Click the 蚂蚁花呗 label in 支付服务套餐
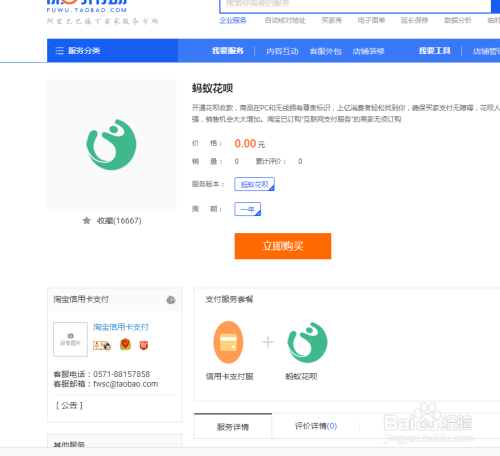 301,376
